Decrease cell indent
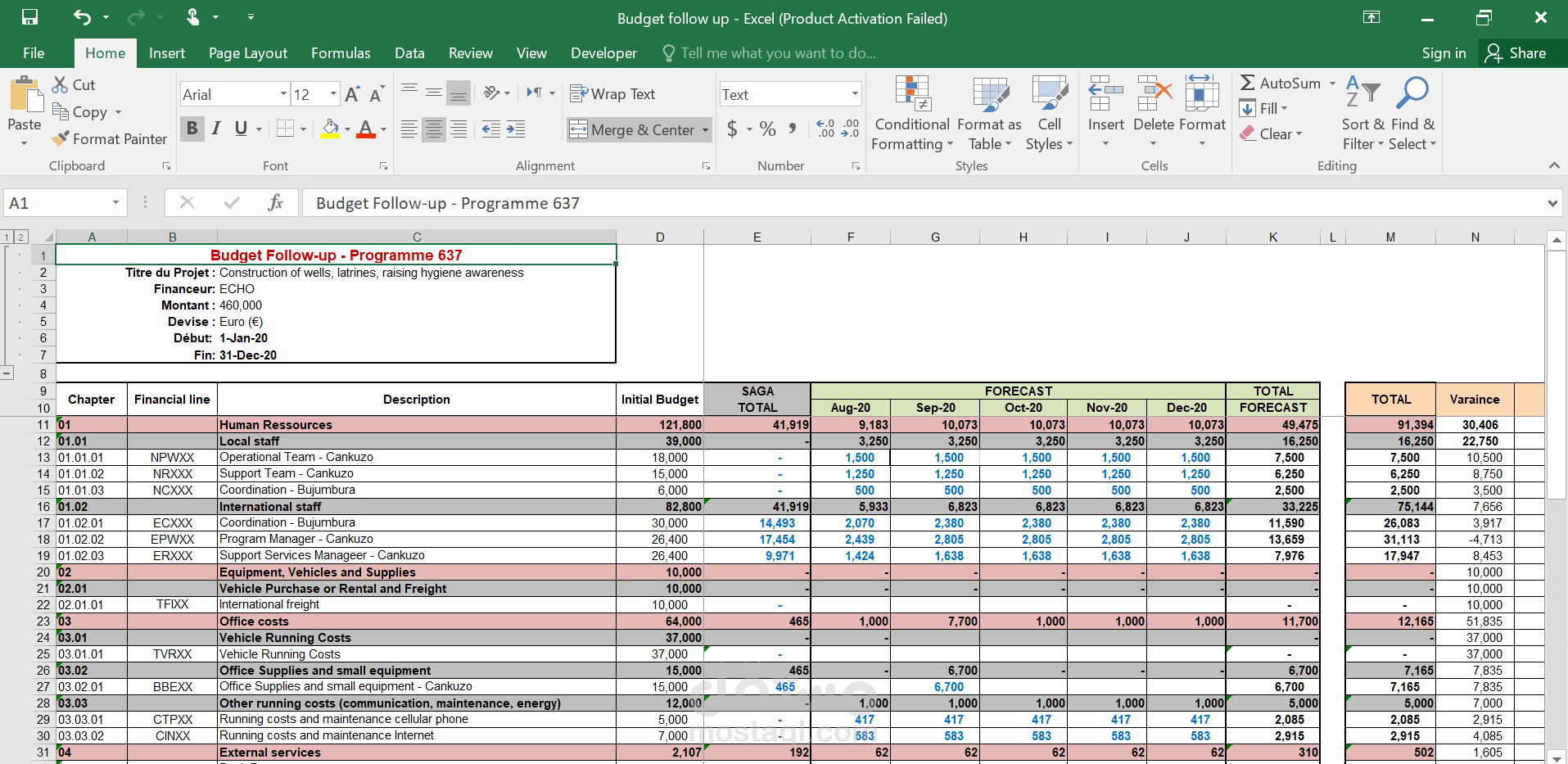 491,129
